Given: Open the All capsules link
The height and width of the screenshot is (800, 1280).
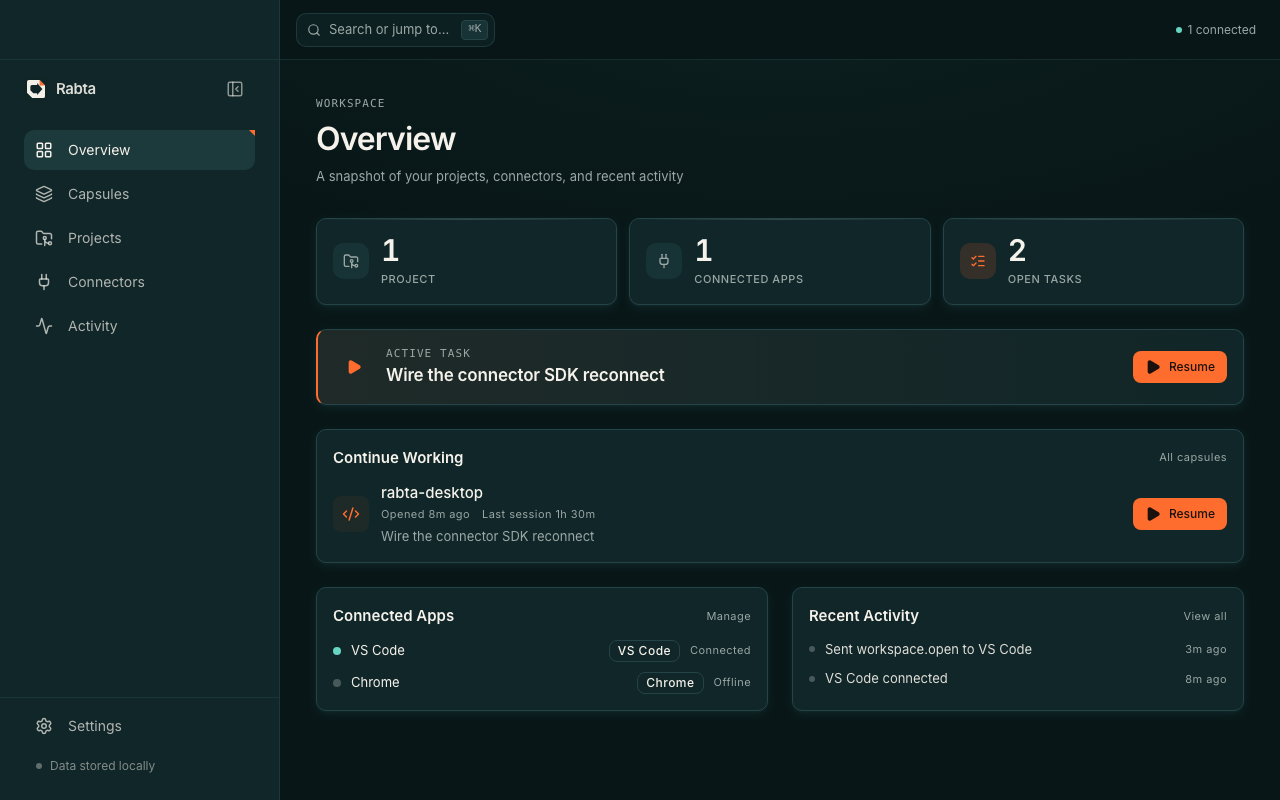Looking at the screenshot, I should pos(1193,457).
